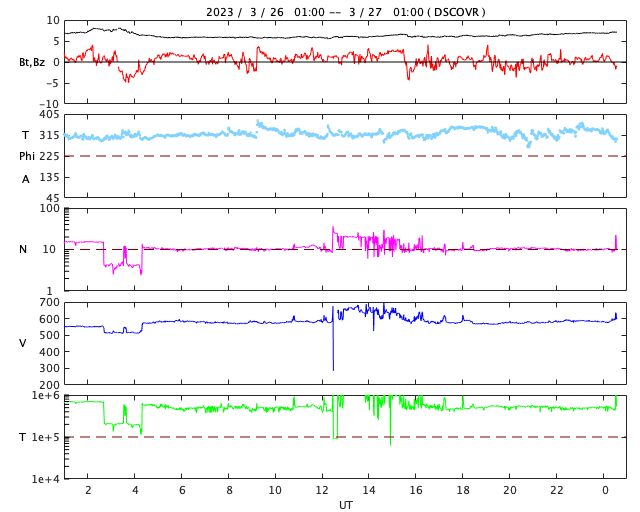Click the "Bt,Bz" axis label
Screen dimensions: 640x512
pyautogui.click(x=31, y=63)
